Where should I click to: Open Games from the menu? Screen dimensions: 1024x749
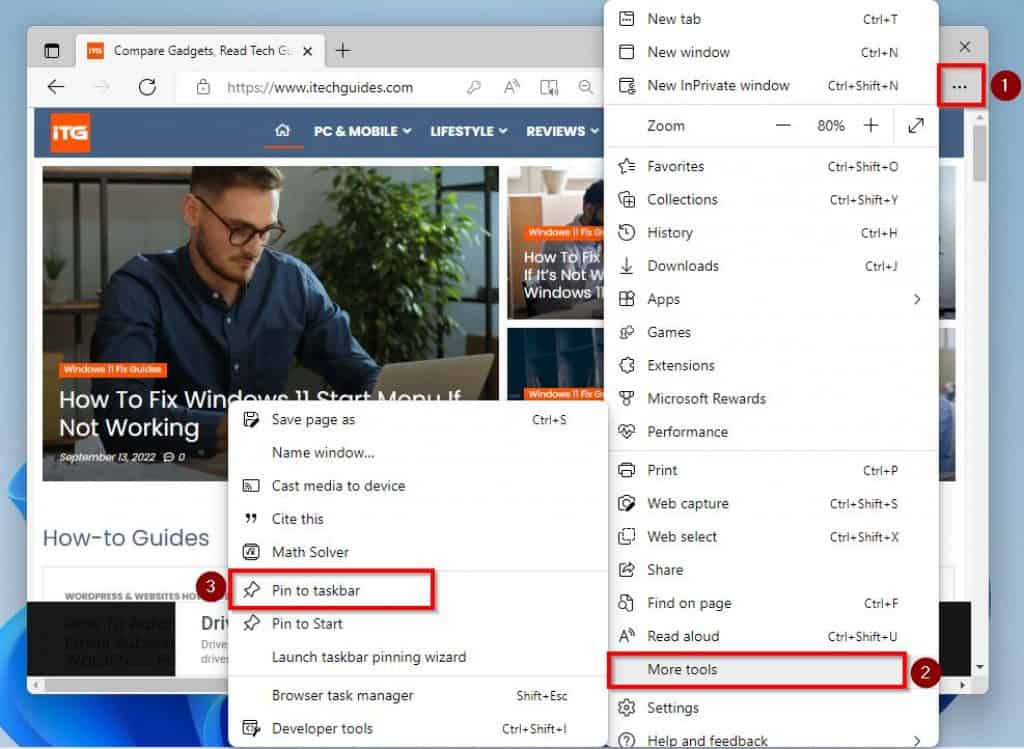771,332
